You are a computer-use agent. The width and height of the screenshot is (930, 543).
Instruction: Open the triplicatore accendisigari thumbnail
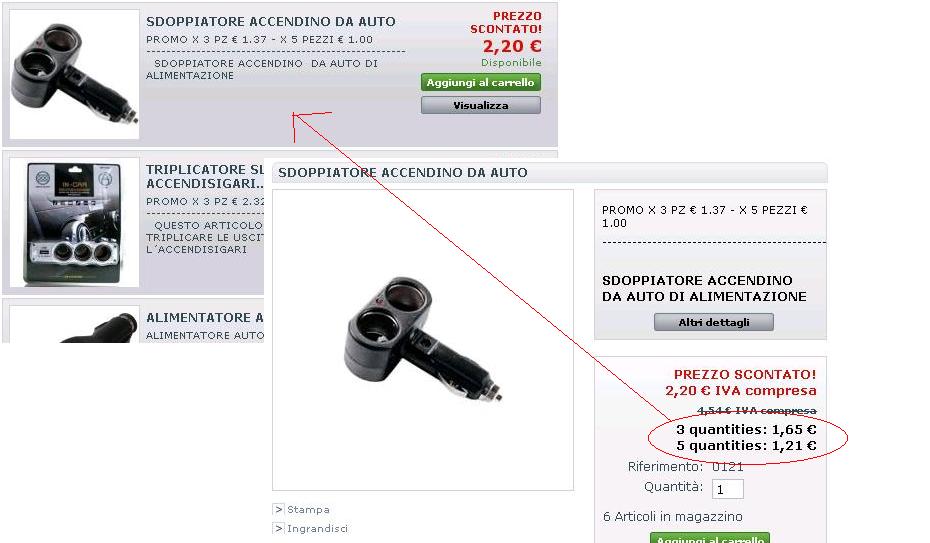[x=74, y=222]
